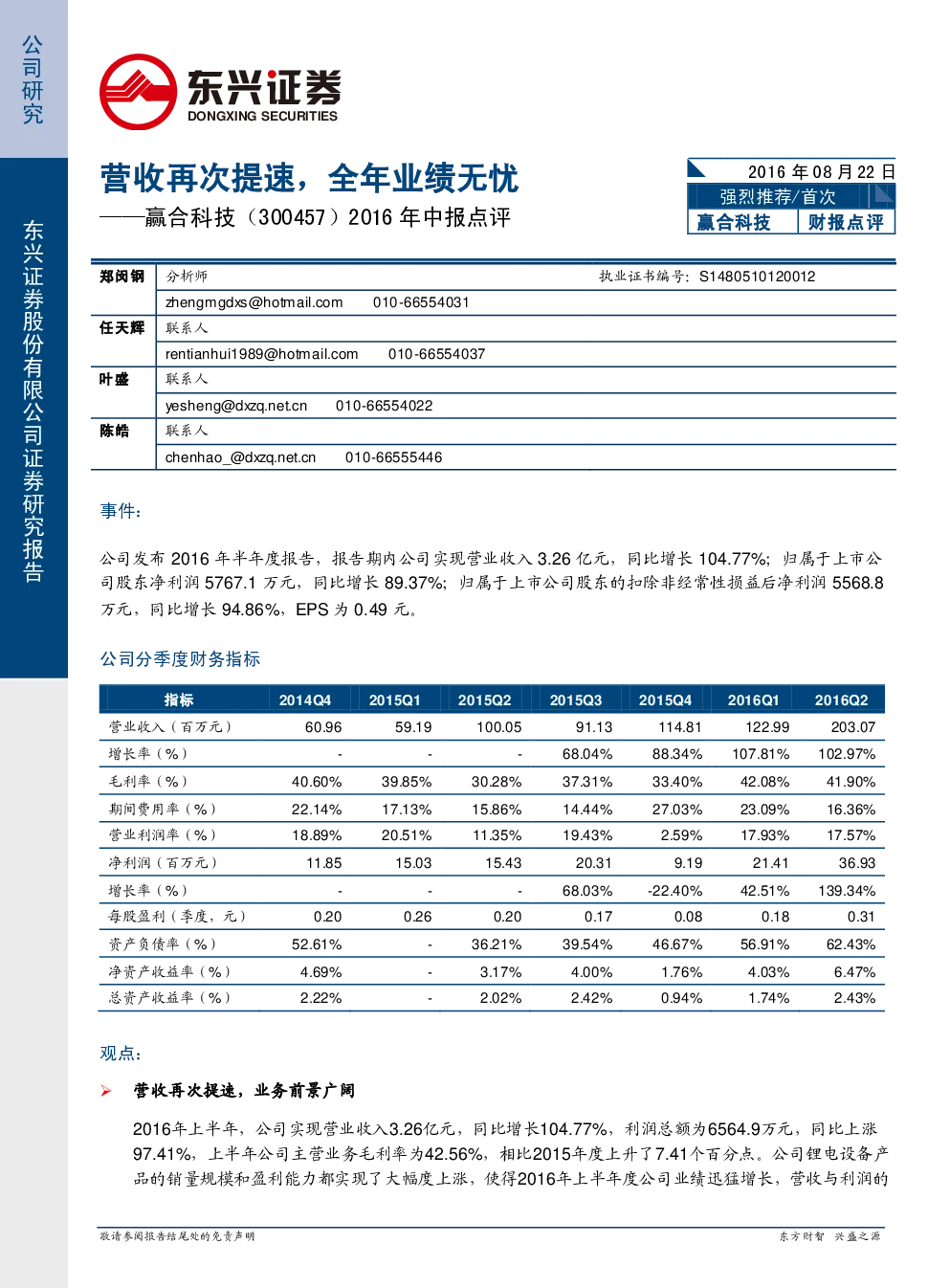The height and width of the screenshot is (1288, 950).
Task: Click analyst name 郑闵钢
Action: [122, 277]
